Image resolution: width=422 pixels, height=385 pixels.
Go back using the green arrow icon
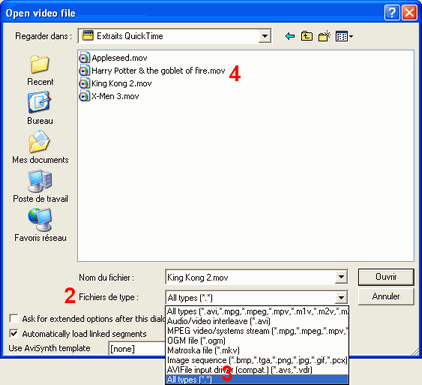point(290,36)
